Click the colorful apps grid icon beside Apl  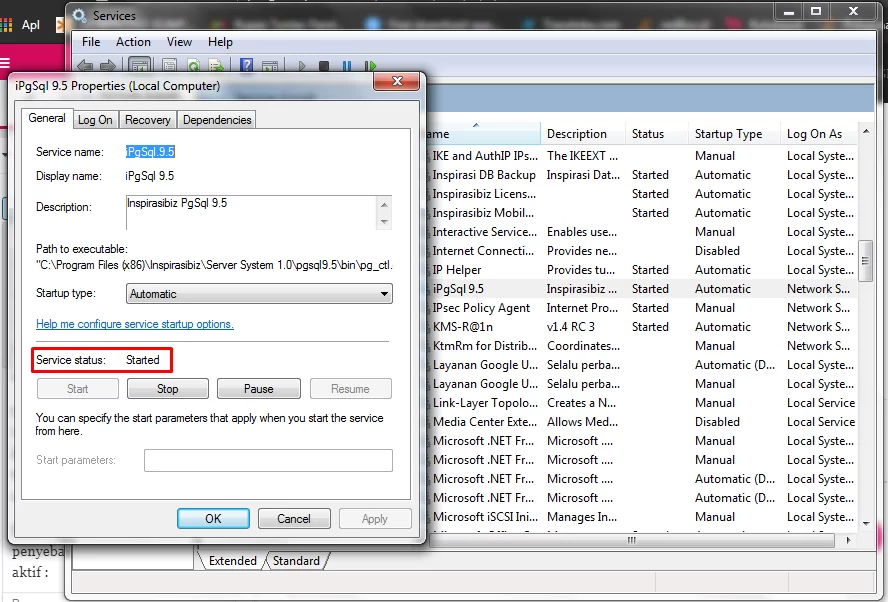6,24
